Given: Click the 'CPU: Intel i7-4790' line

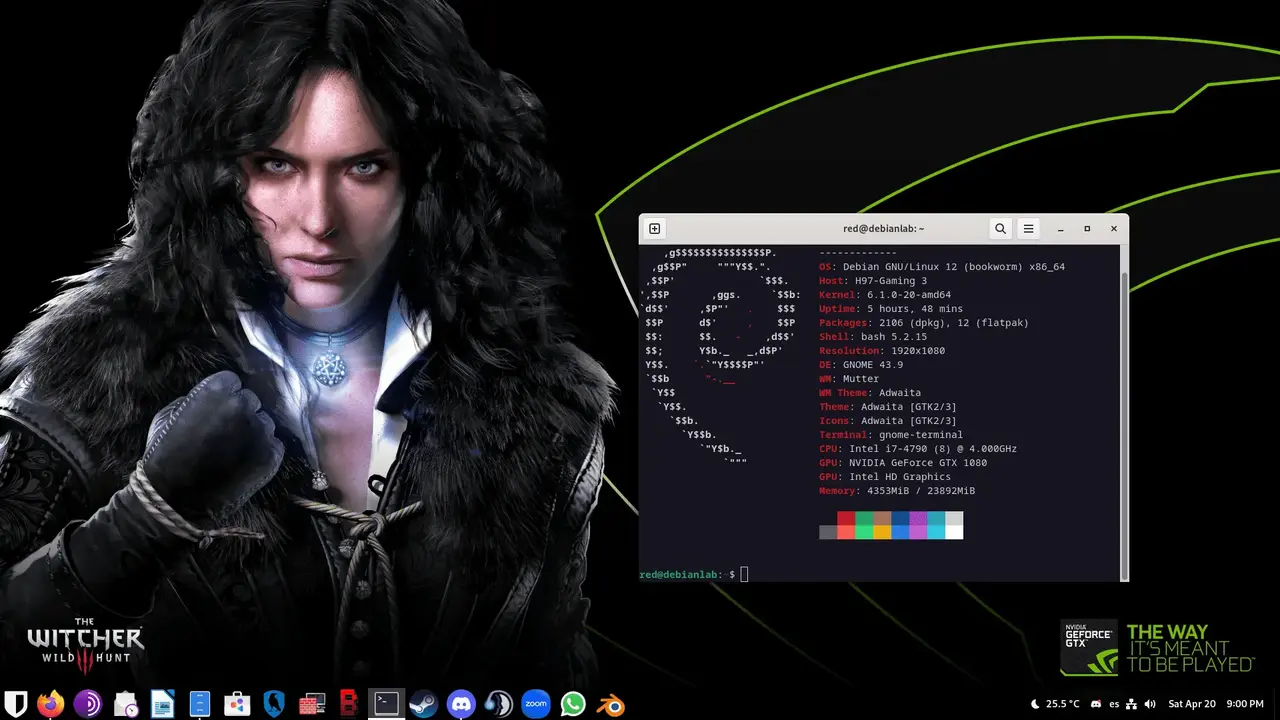Looking at the screenshot, I should pyautogui.click(x=918, y=449).
